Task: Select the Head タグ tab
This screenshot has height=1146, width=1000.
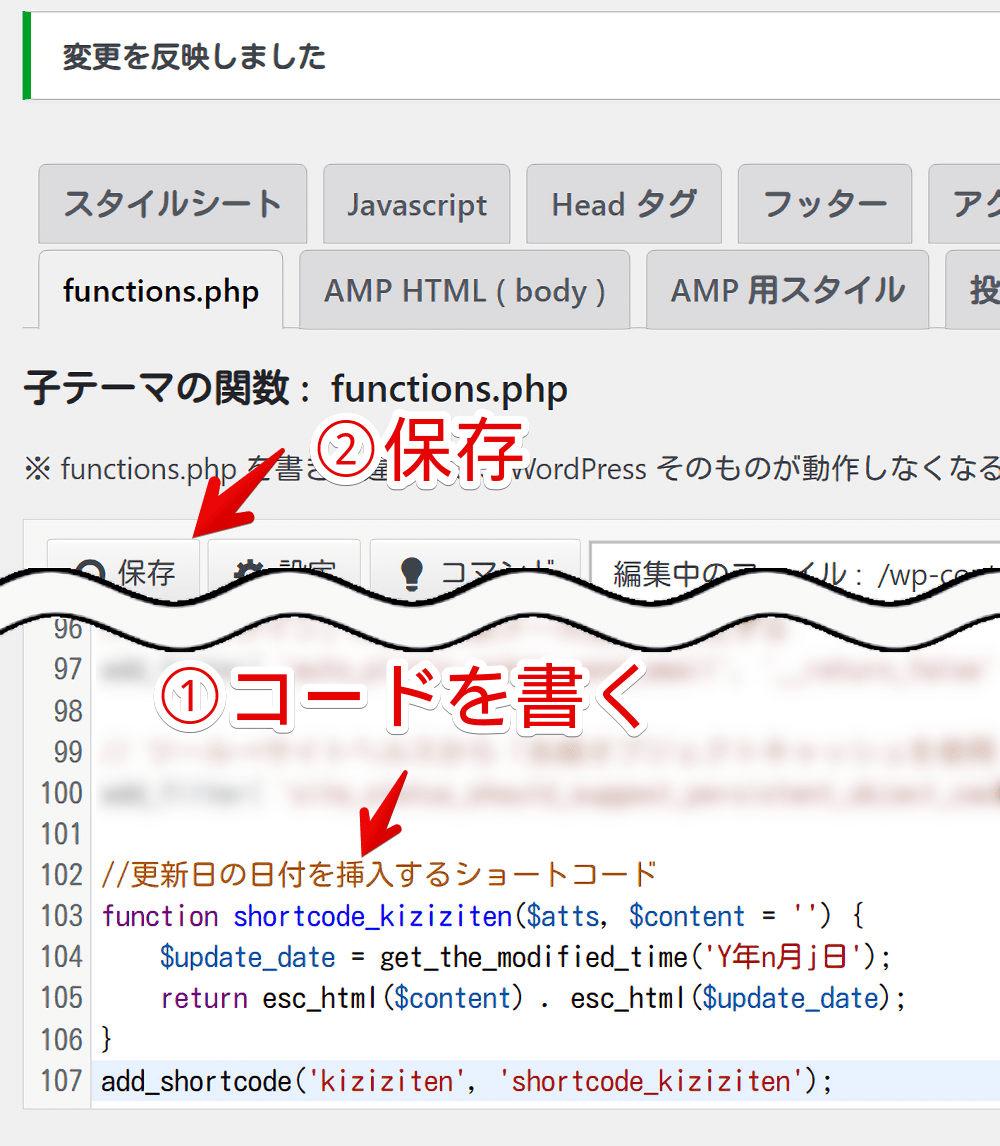Action: pos(624,204)
